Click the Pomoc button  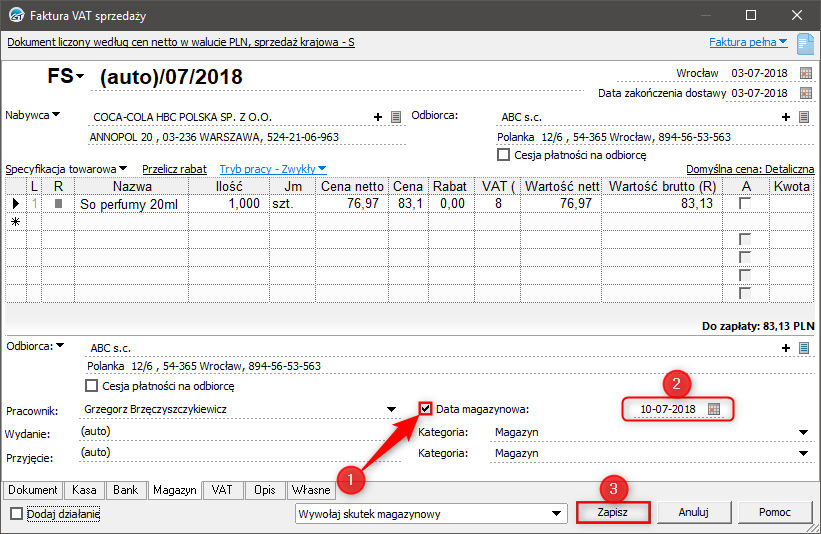coord(774,512)
